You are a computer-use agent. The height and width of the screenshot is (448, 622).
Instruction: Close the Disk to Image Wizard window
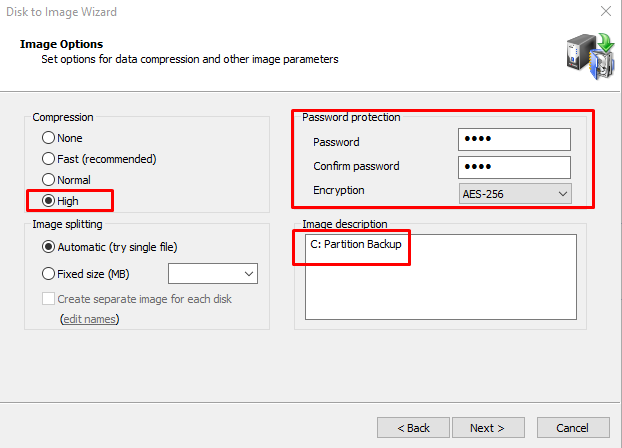click(x=606, y=11)
